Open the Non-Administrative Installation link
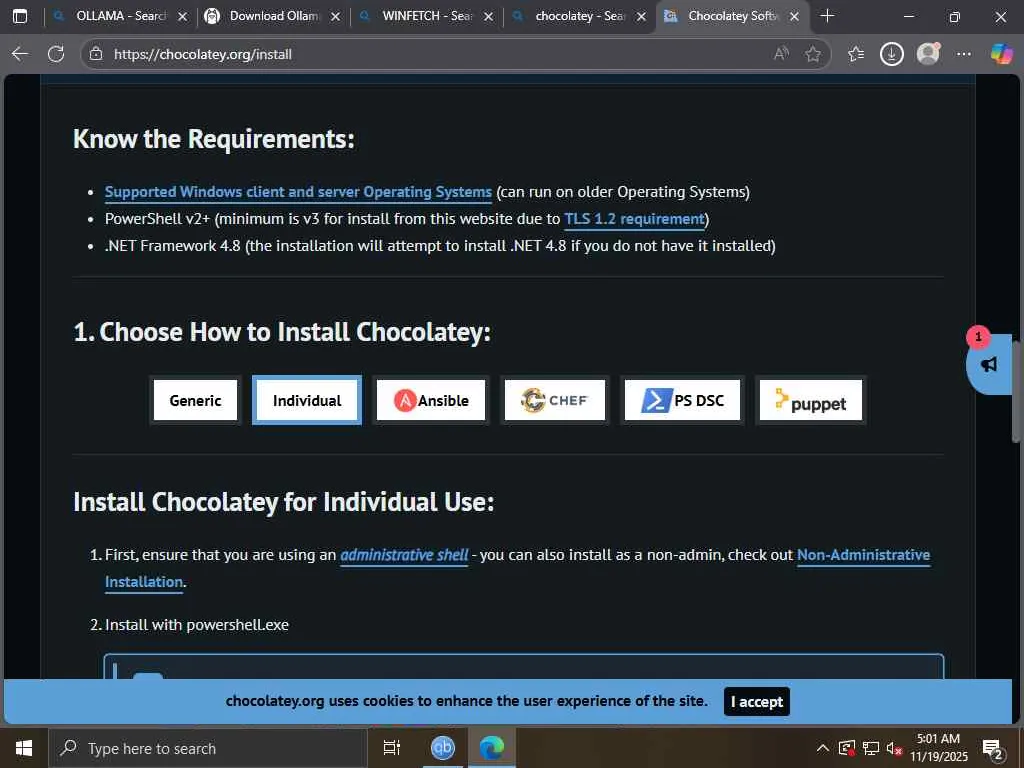 [863, 555]
